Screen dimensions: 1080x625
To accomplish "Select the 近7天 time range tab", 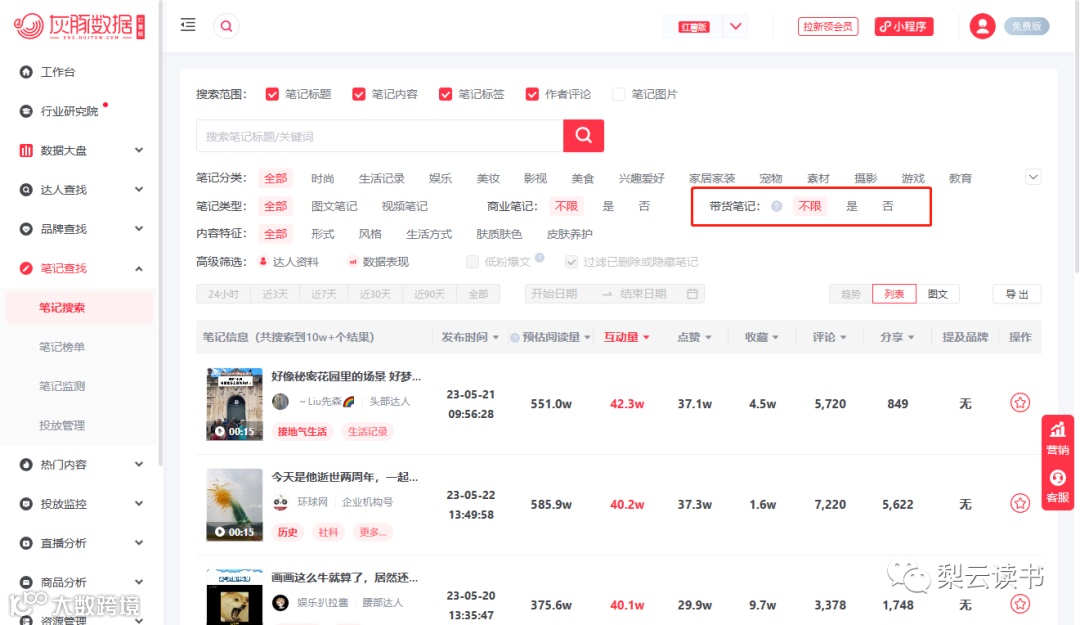I will coord(323,294).
